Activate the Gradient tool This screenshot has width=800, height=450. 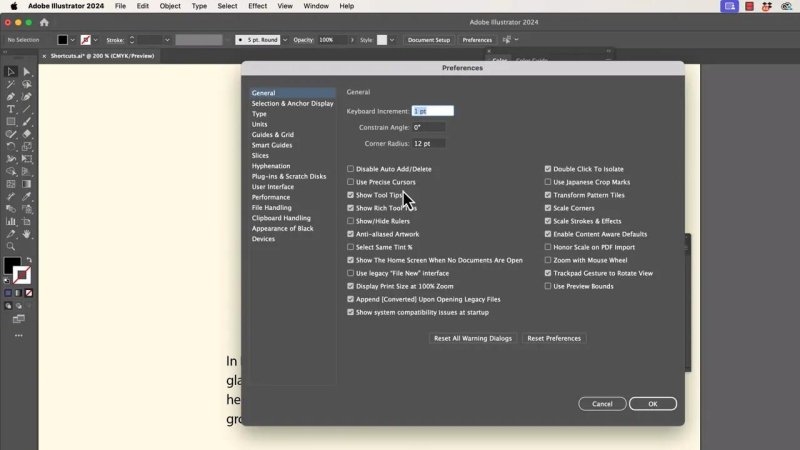tap(27, 184)
